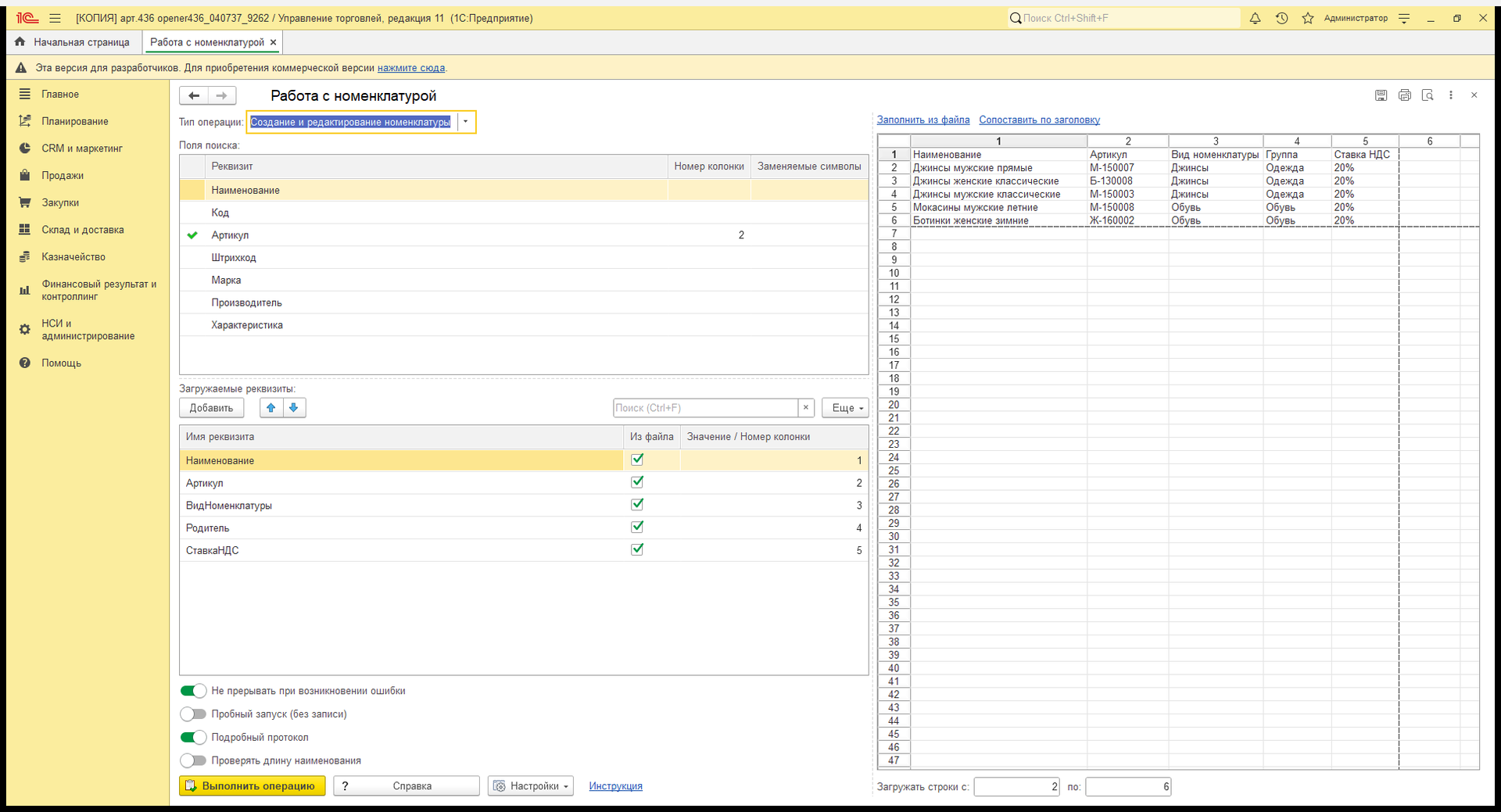Click the 'Загружать строки с' input field

click(1016, 787)
